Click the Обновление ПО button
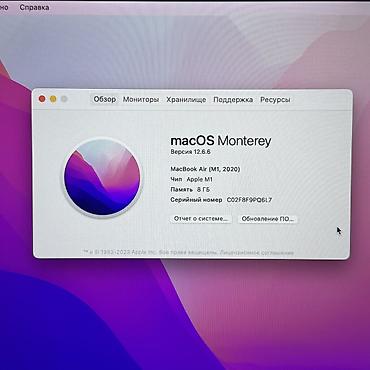 268,219
